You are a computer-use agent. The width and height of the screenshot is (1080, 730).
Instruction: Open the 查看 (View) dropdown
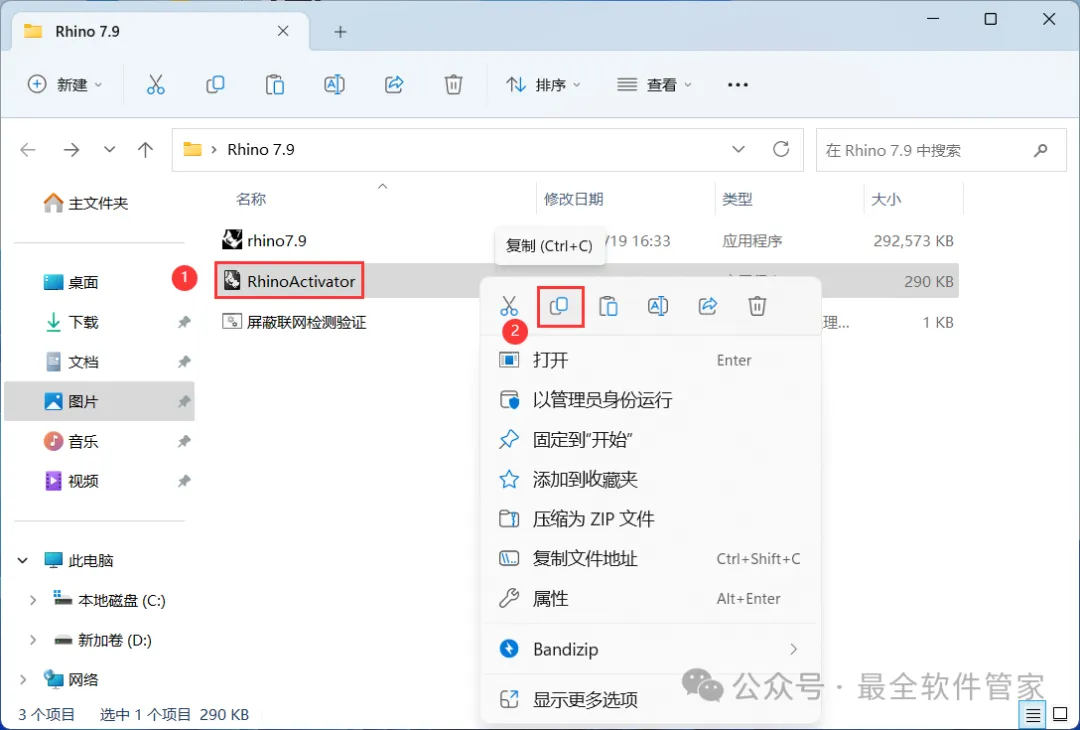tap(654, 85)
